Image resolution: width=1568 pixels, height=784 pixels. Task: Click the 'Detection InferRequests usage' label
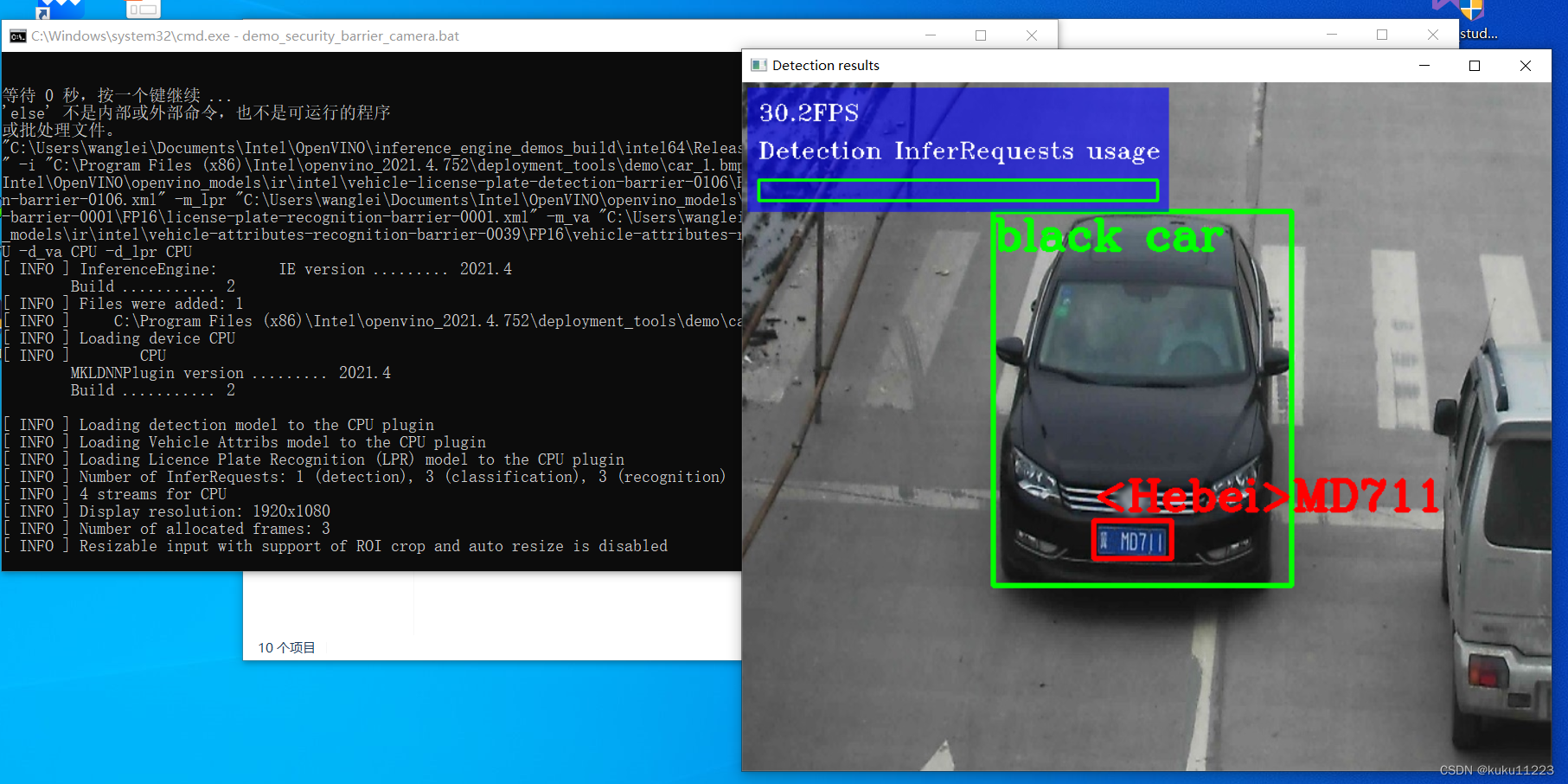[959, 151]
